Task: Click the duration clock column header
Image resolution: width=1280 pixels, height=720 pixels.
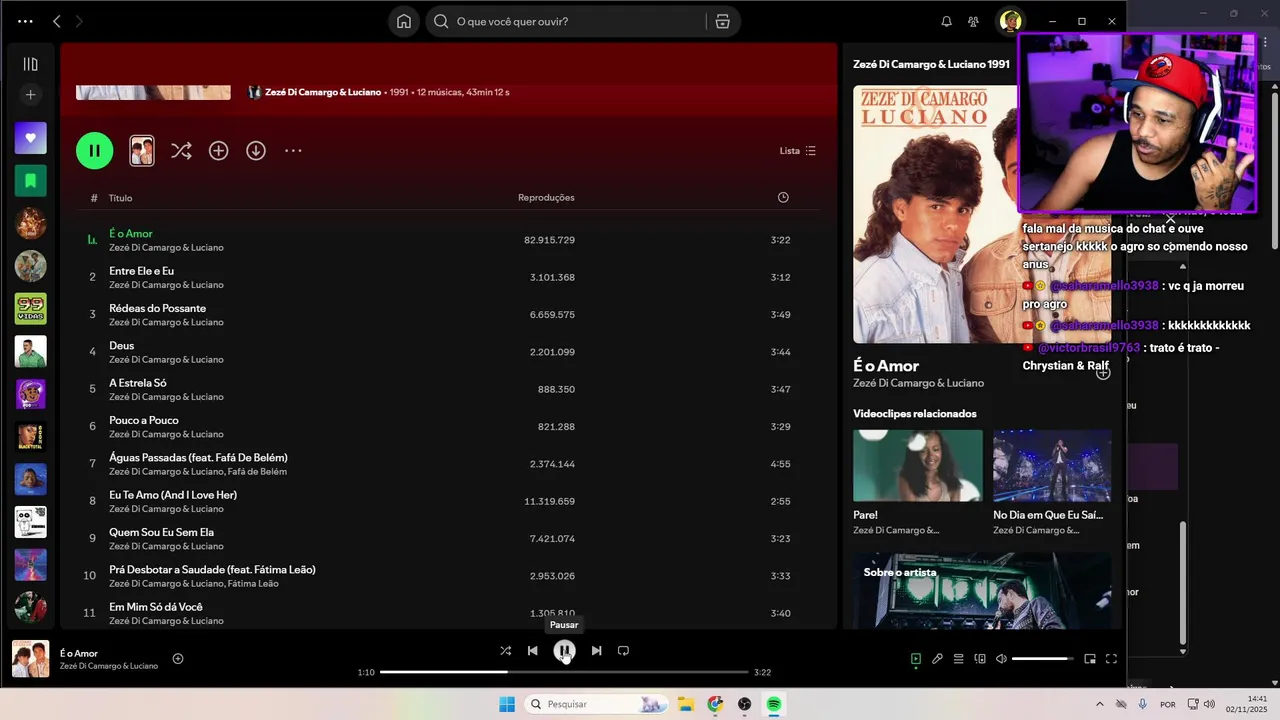Action: [x=783, y=198]
